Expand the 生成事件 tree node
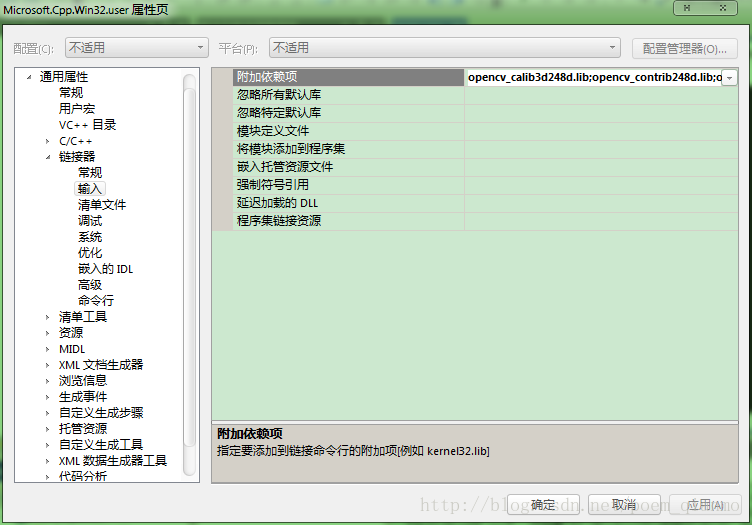The image size is (752, 525). point(47,397)
